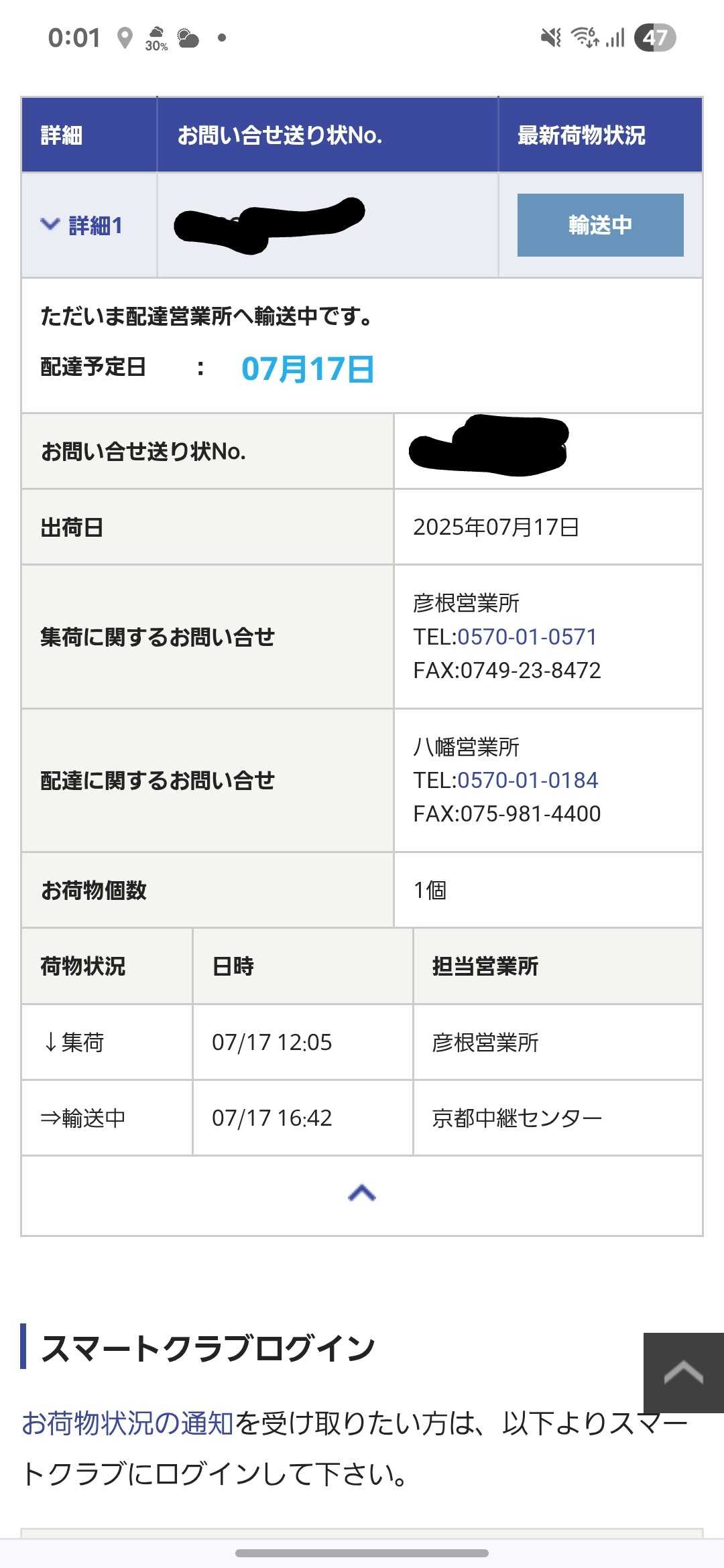Open the お荷物状況の通知 link

(127, 1423)
